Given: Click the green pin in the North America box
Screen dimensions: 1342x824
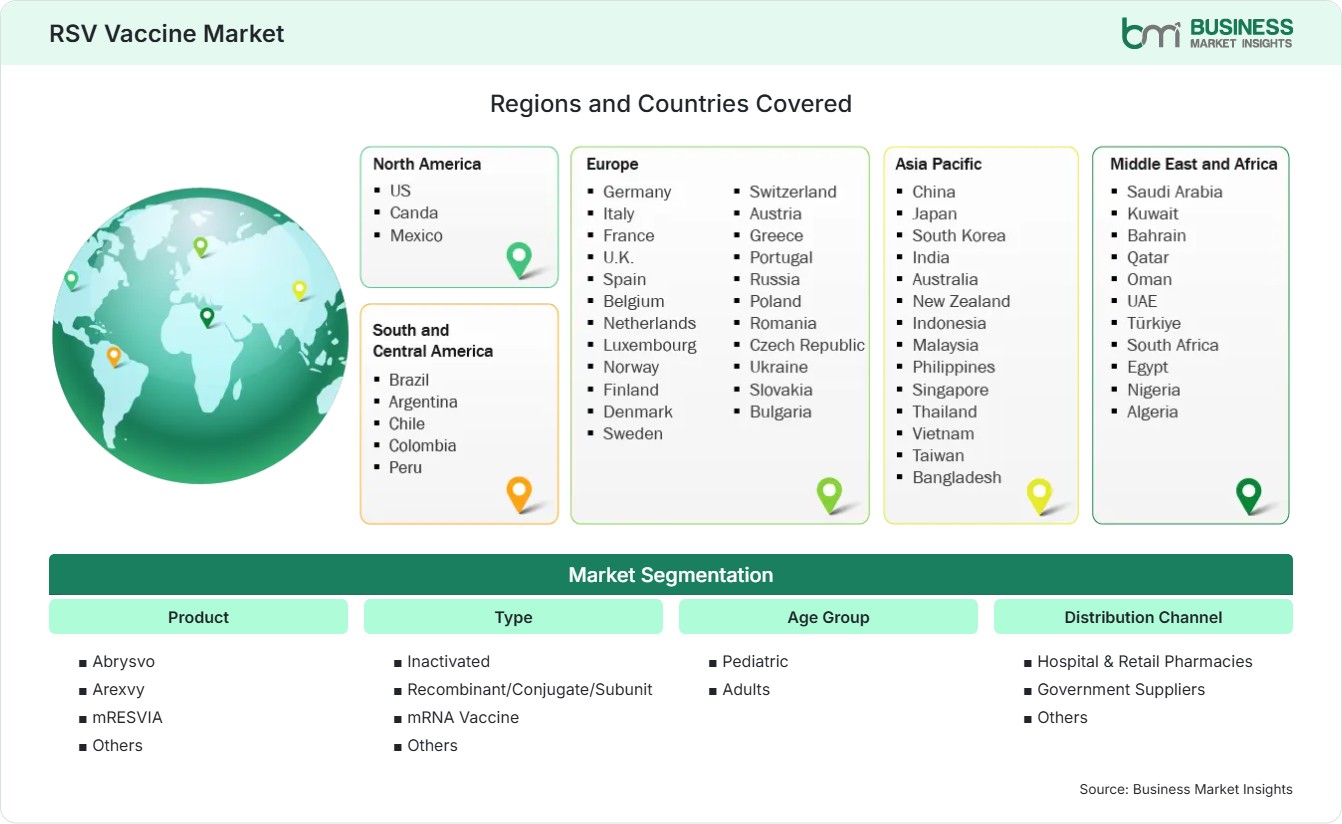Looking at the screenshot, I should click(519, 259).
